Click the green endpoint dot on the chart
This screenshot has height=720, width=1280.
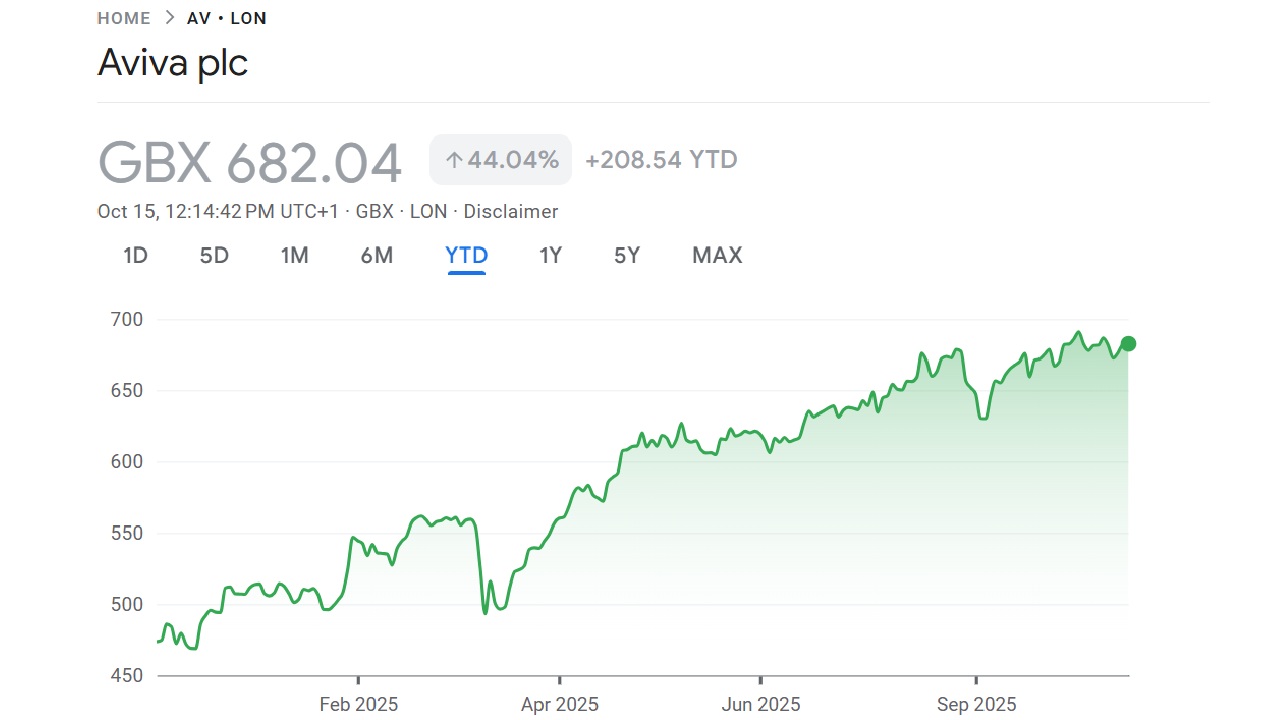tap(1128, 344)
